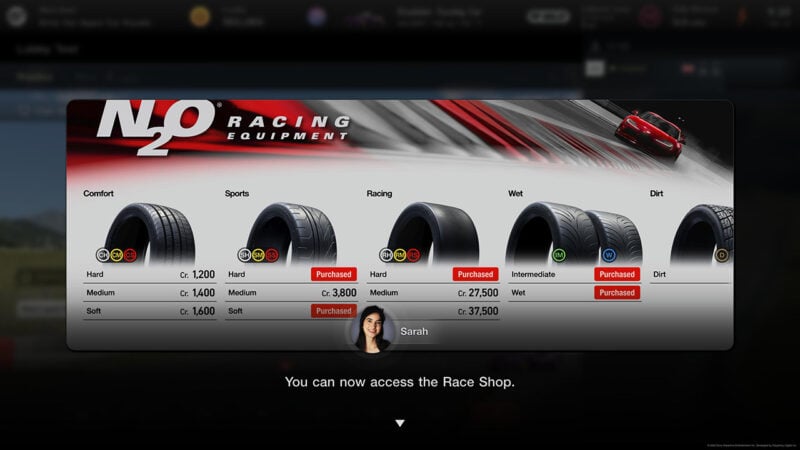The width and height of the screenshot is (800, 450).
Task: Click the Sports category heading
Action: 237,193
